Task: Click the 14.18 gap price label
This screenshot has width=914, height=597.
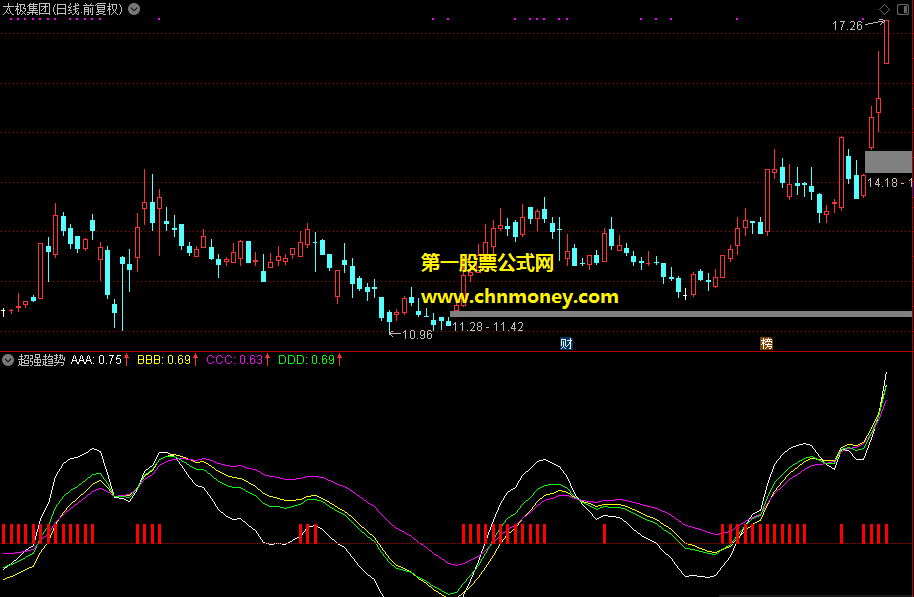Action: pos(890,182)
